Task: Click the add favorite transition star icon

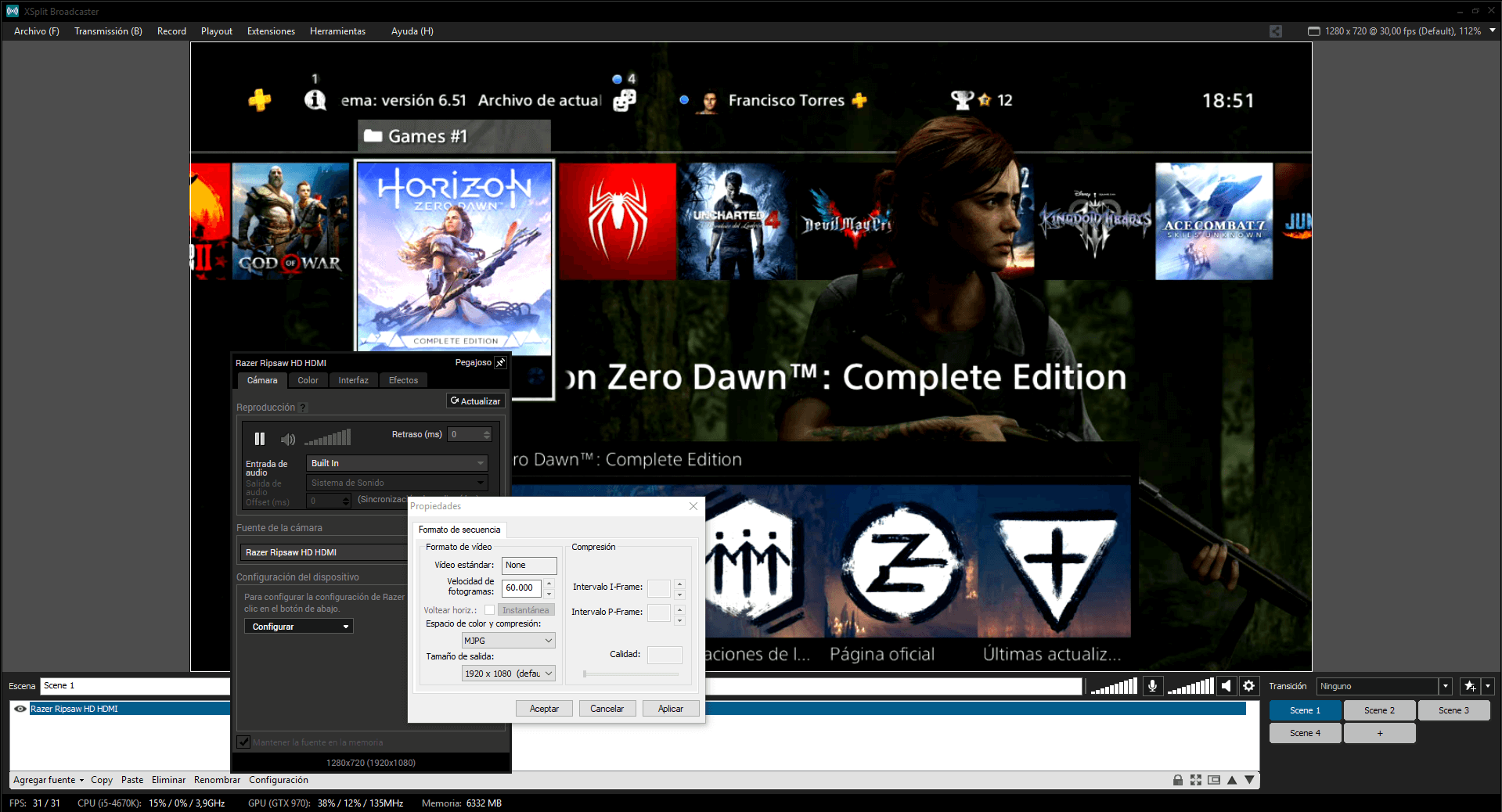Action: pyautogui.click(x=1470, y=686)
